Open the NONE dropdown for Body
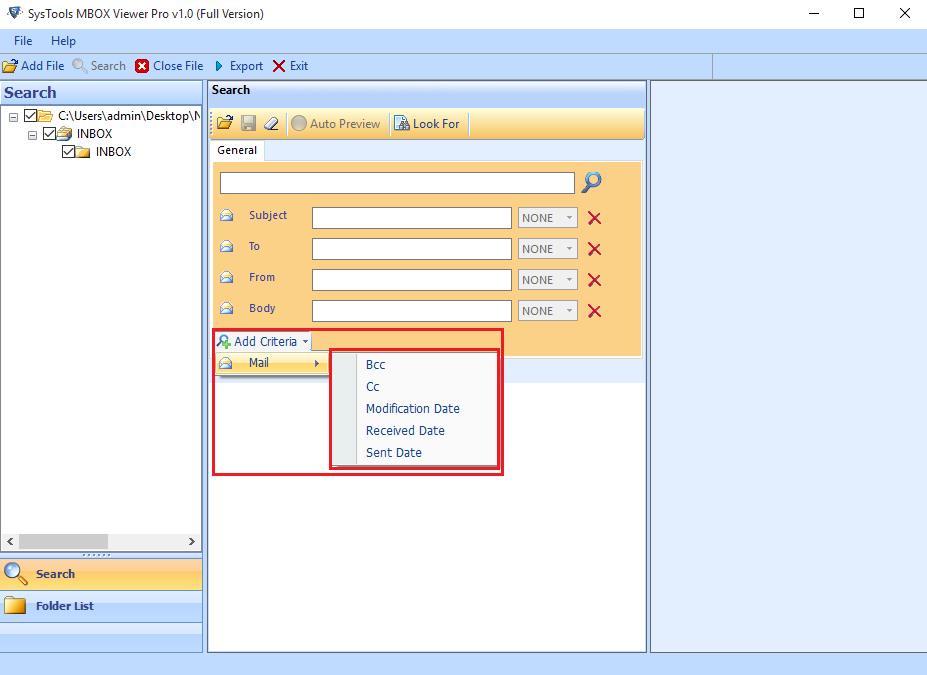This screenshot has height=675, width=927. point(547,311)
